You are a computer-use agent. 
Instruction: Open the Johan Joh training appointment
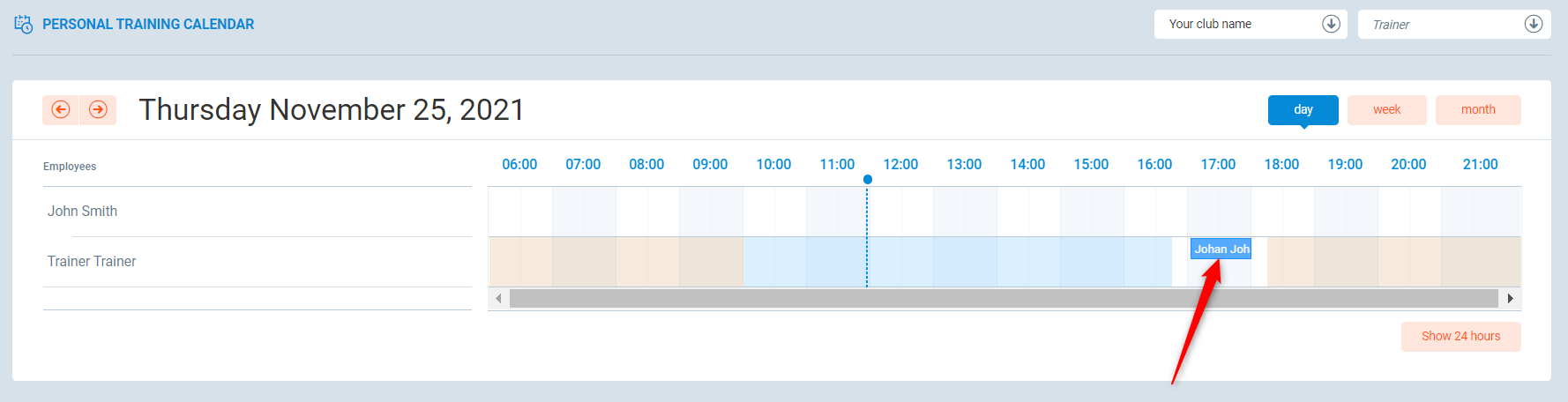pyautogui.click(x=1221, y=249)
